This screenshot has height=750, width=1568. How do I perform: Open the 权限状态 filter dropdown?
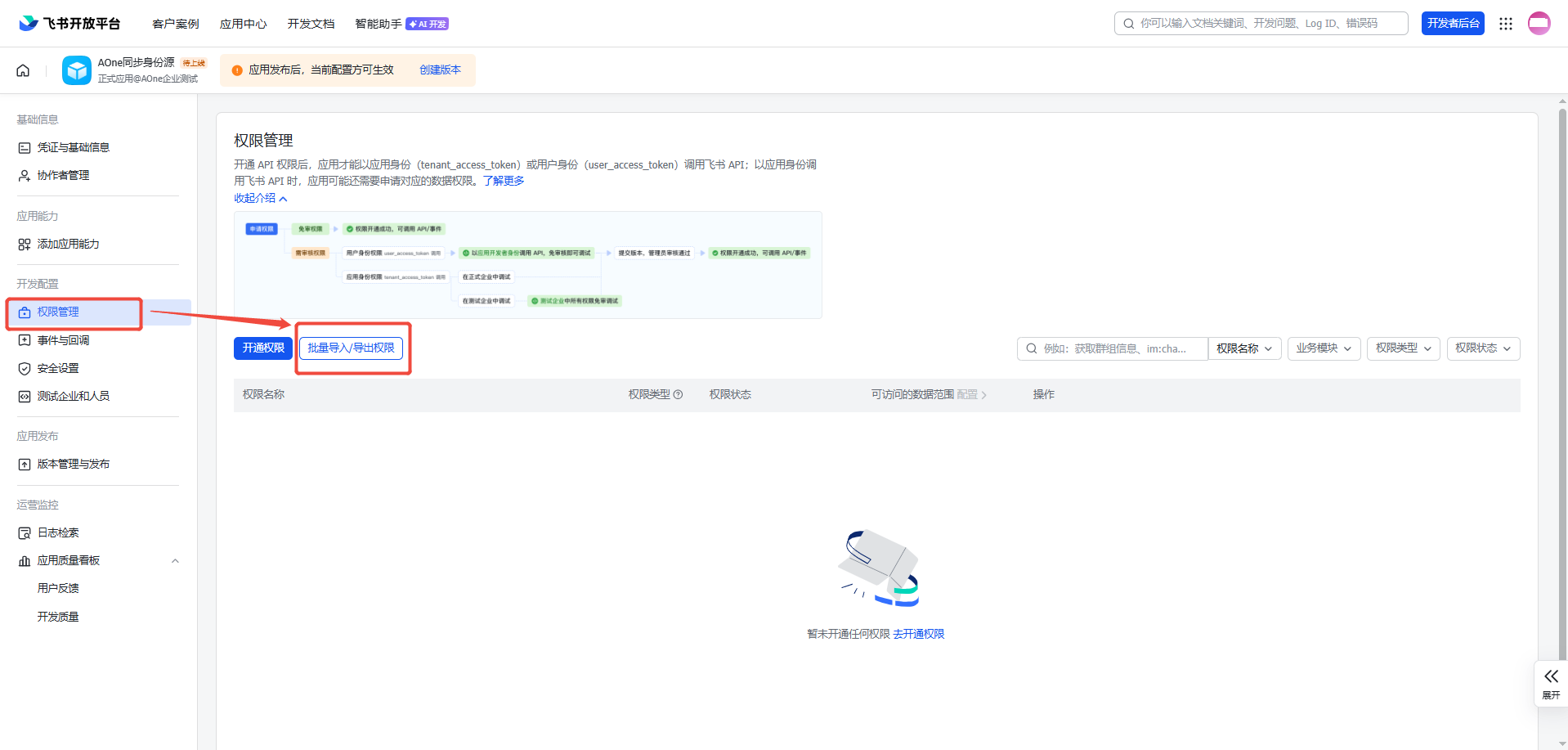click(x=1484, y=348)
